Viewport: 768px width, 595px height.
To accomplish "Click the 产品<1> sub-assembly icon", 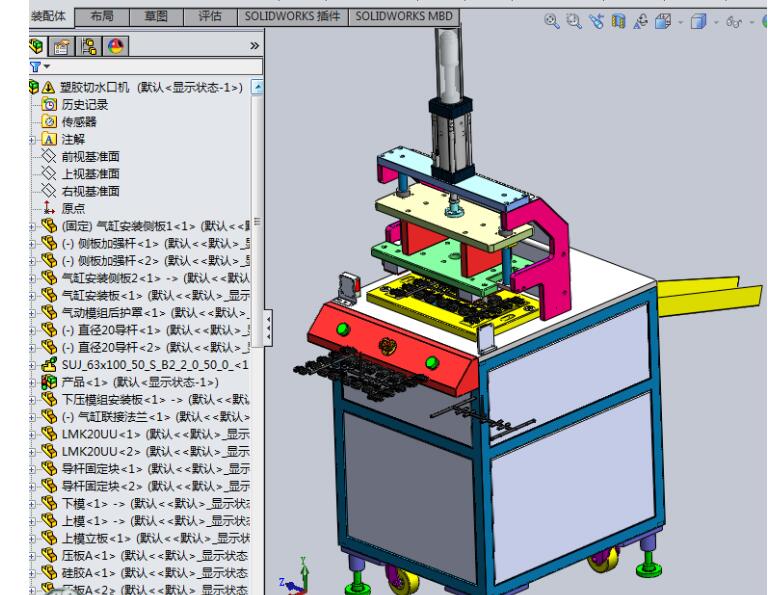I will pyautogui.click(x=49, y=381).
